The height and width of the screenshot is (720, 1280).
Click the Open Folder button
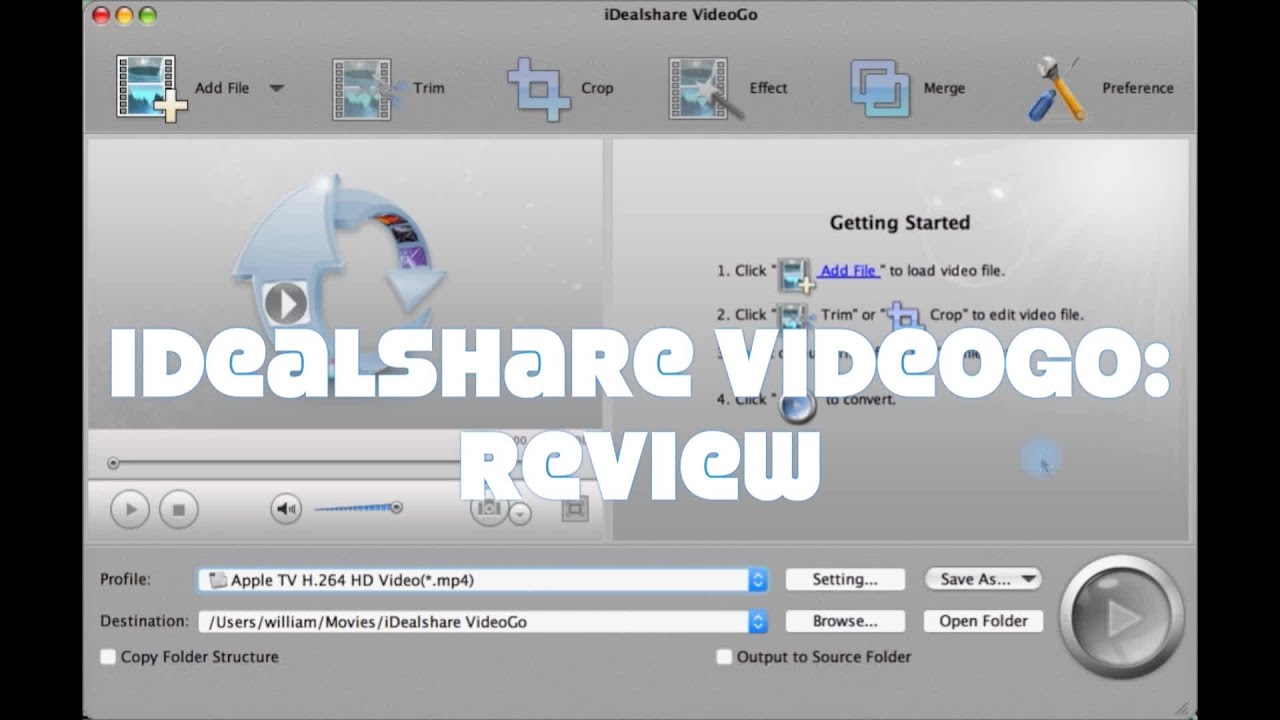(983, 621)
